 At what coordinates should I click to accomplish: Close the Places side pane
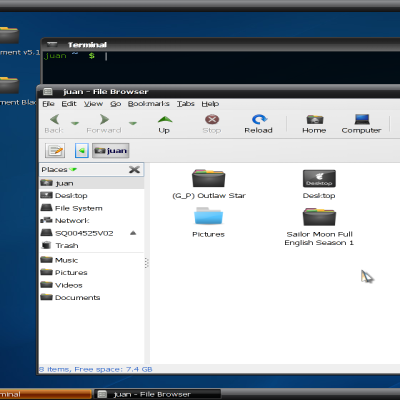coord(134,170)
